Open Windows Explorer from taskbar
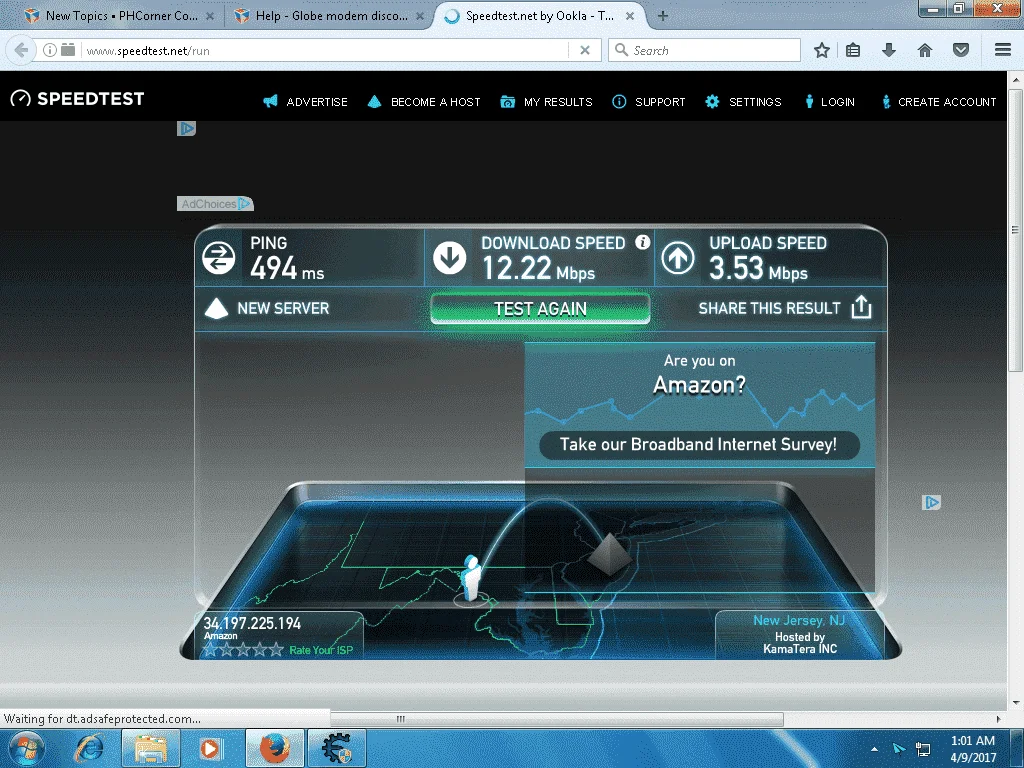Screen dimensions: 1024x768 click(151, 748)
